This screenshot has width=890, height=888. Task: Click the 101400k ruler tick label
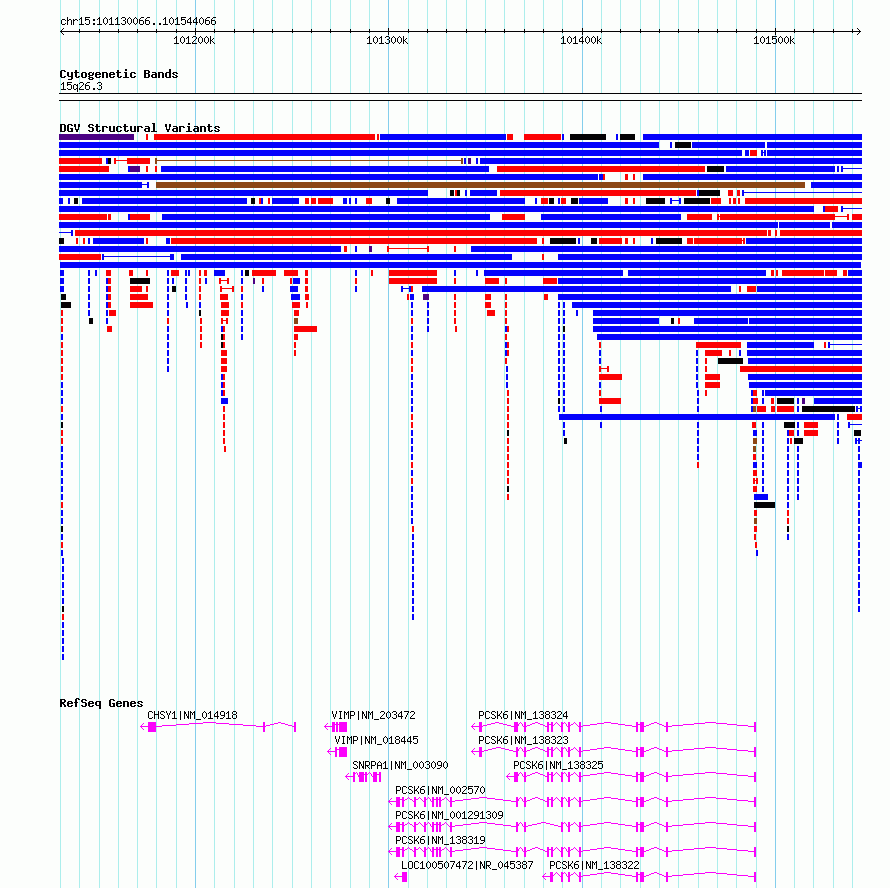[581, 40]
